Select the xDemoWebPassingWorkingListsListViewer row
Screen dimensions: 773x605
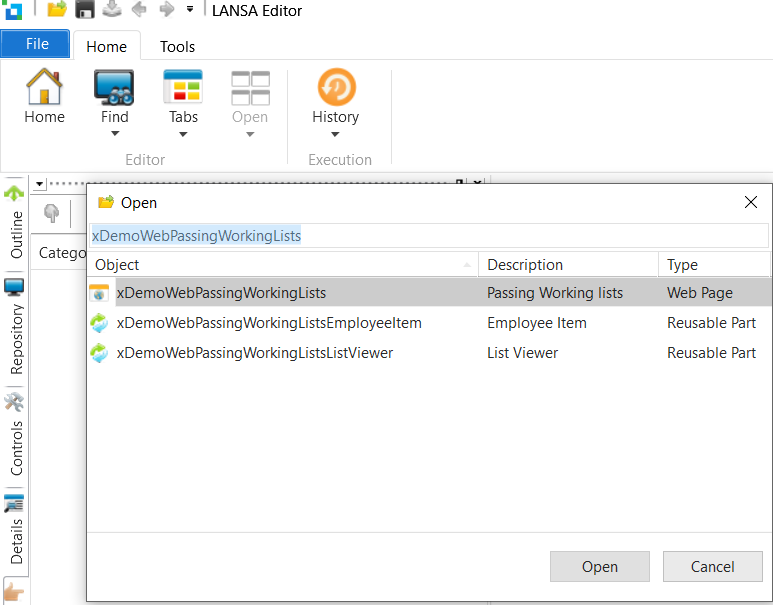(255, 353)
